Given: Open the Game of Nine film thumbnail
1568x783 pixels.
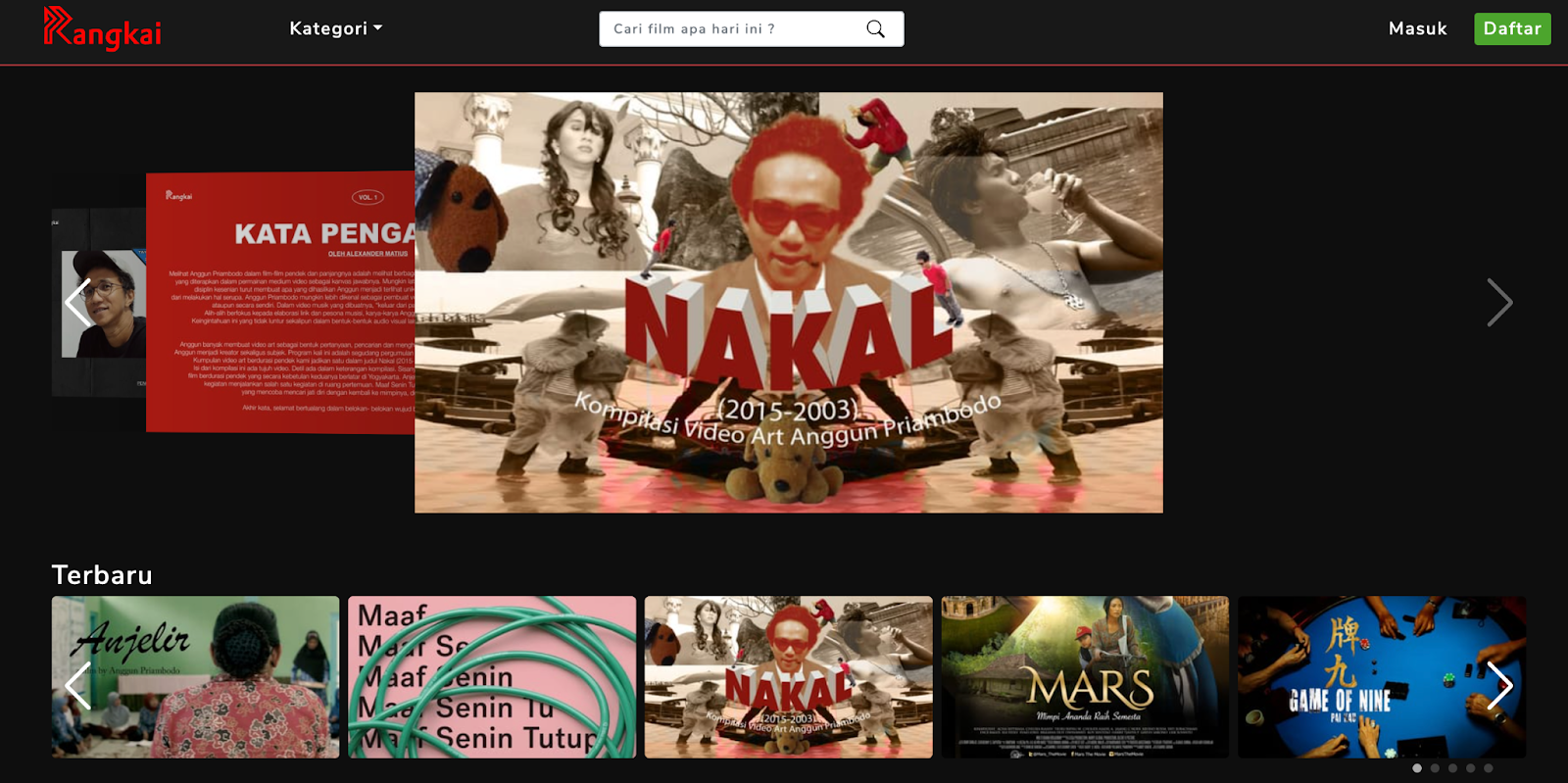Looking at the screenshot, I should (1382, 677).
